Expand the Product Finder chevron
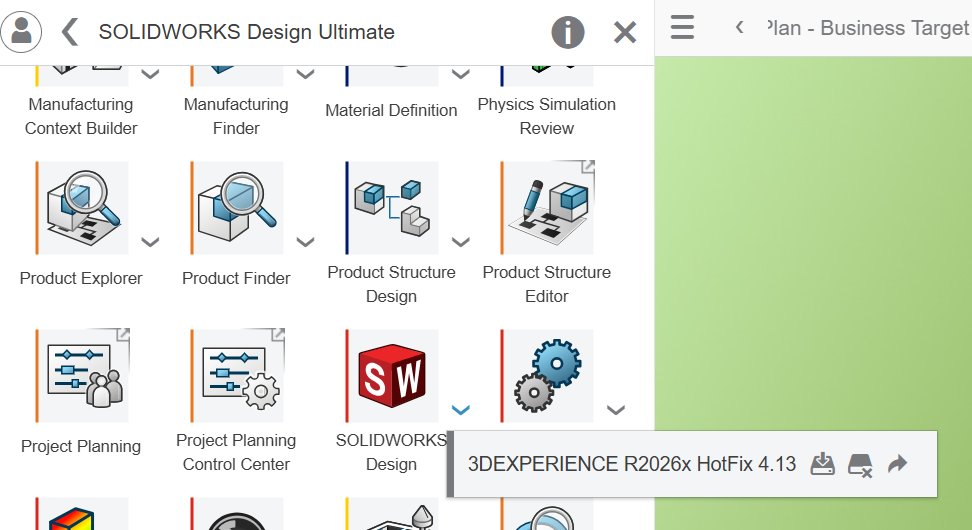Image resolution: width=972 pixels, height=530 pixels. (305, 242)
